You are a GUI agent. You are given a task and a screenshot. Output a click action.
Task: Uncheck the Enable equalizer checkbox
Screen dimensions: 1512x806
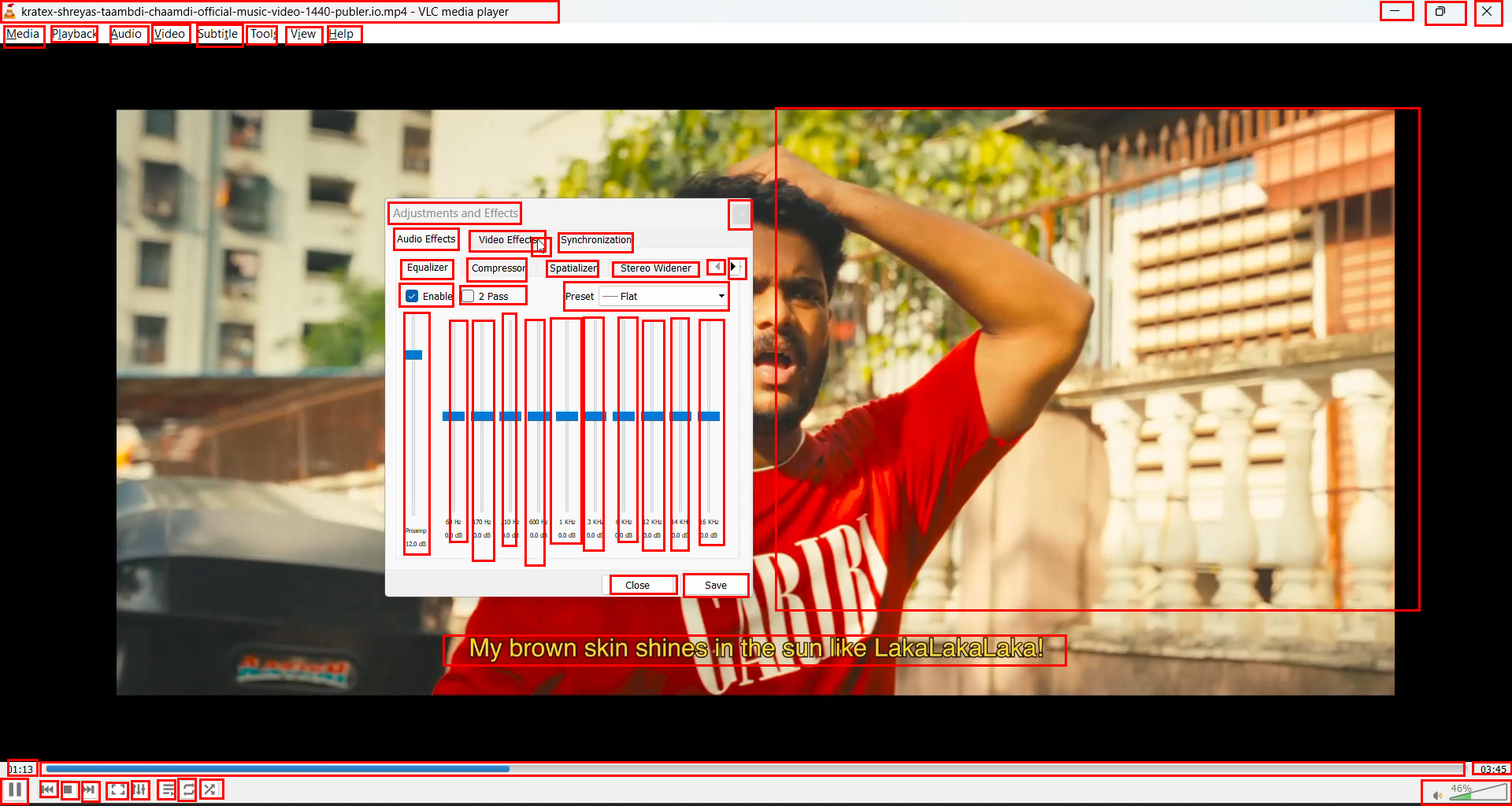412,296
